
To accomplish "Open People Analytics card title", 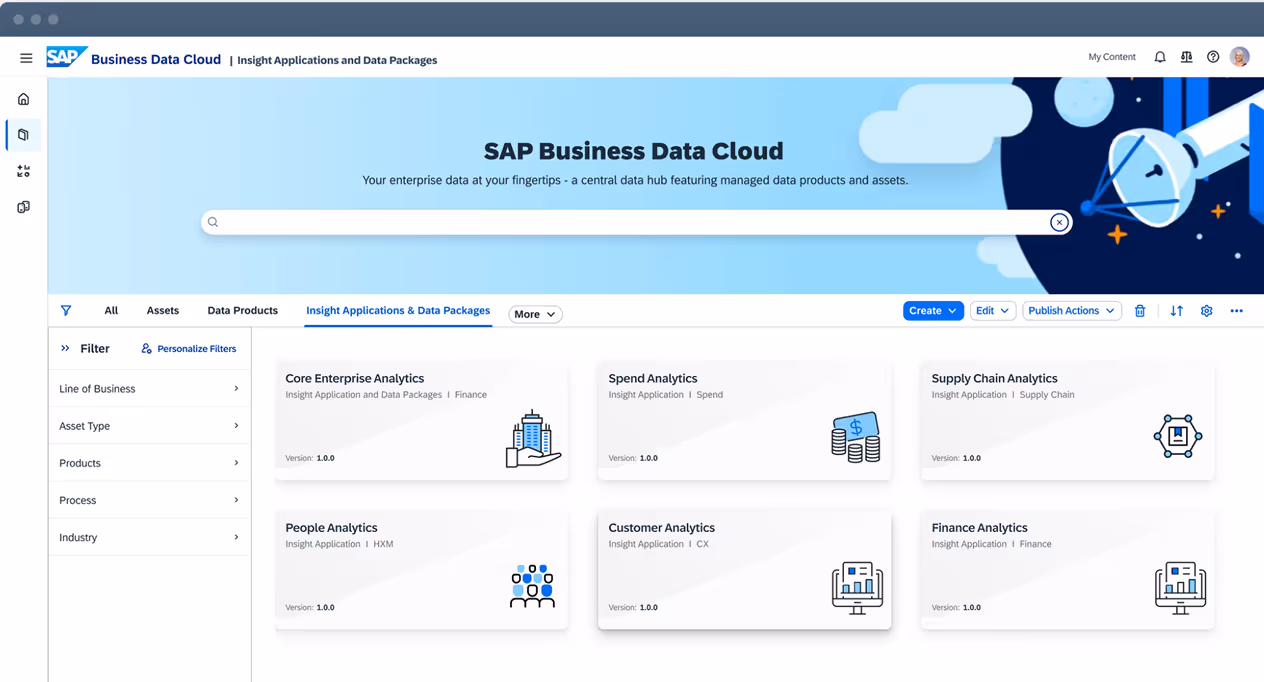I will pos(331,528).
